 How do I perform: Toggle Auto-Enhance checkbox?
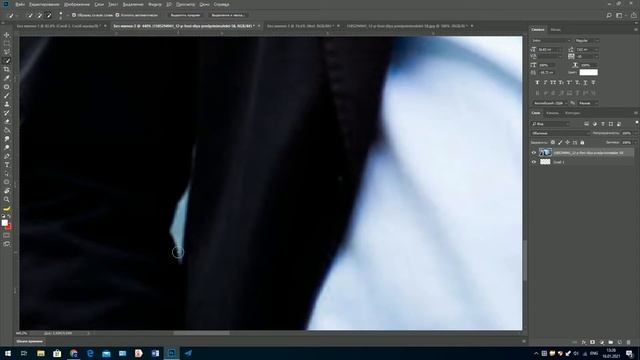click(x=117, y=15)
